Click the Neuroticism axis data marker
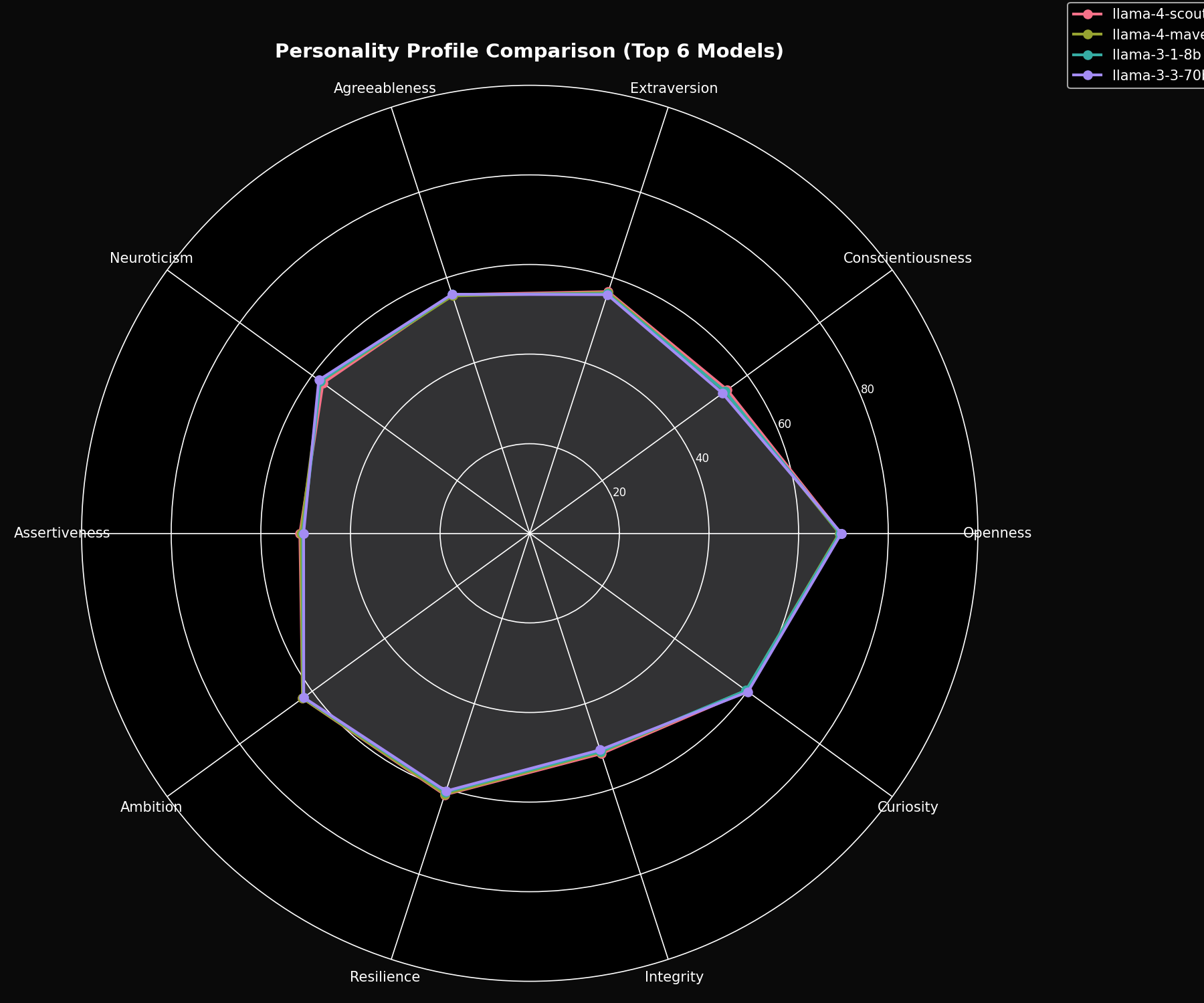 tap(320, 381)
